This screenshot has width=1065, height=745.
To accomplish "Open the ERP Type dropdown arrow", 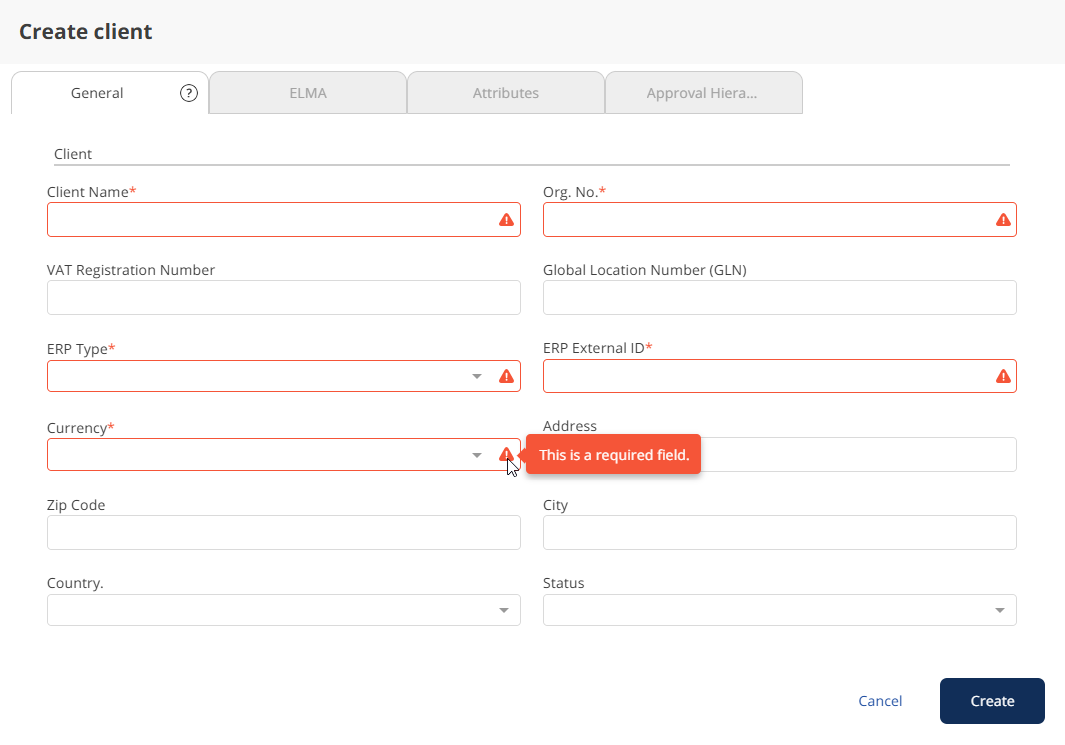I will tap(477, 376).
